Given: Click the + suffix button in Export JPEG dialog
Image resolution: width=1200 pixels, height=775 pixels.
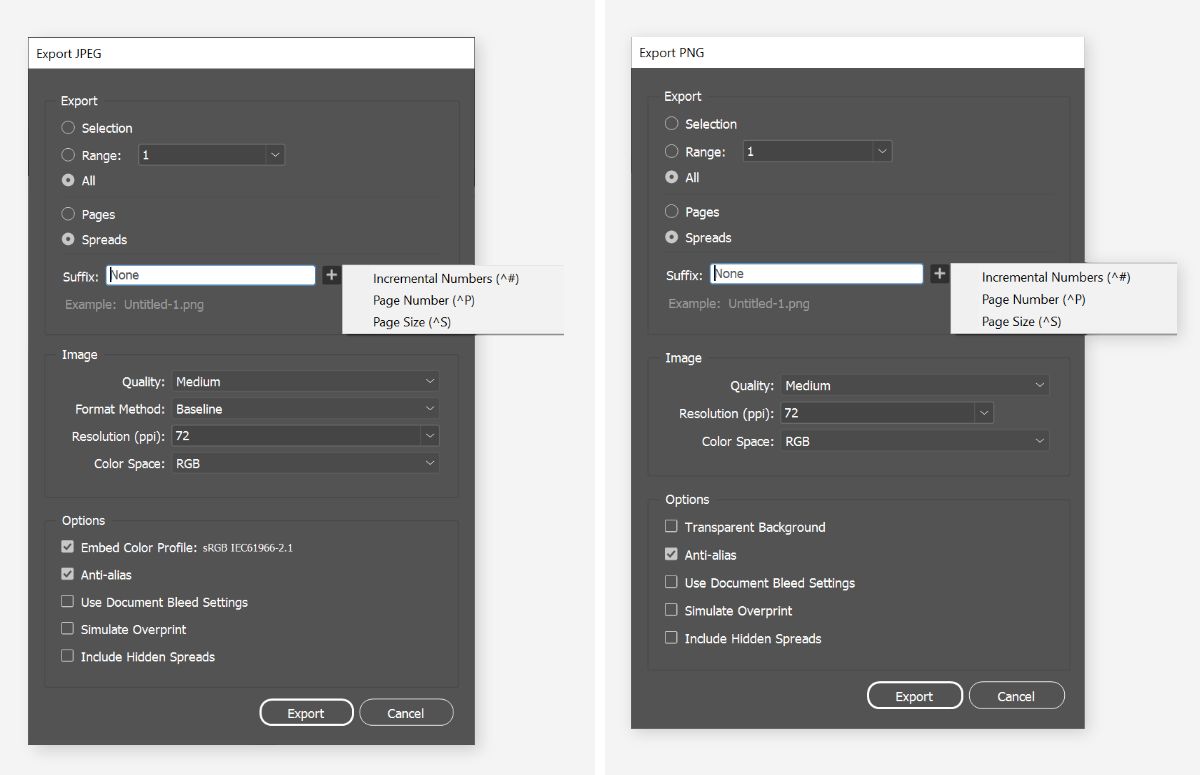Looking at the screenshot, I should (331, 274).
